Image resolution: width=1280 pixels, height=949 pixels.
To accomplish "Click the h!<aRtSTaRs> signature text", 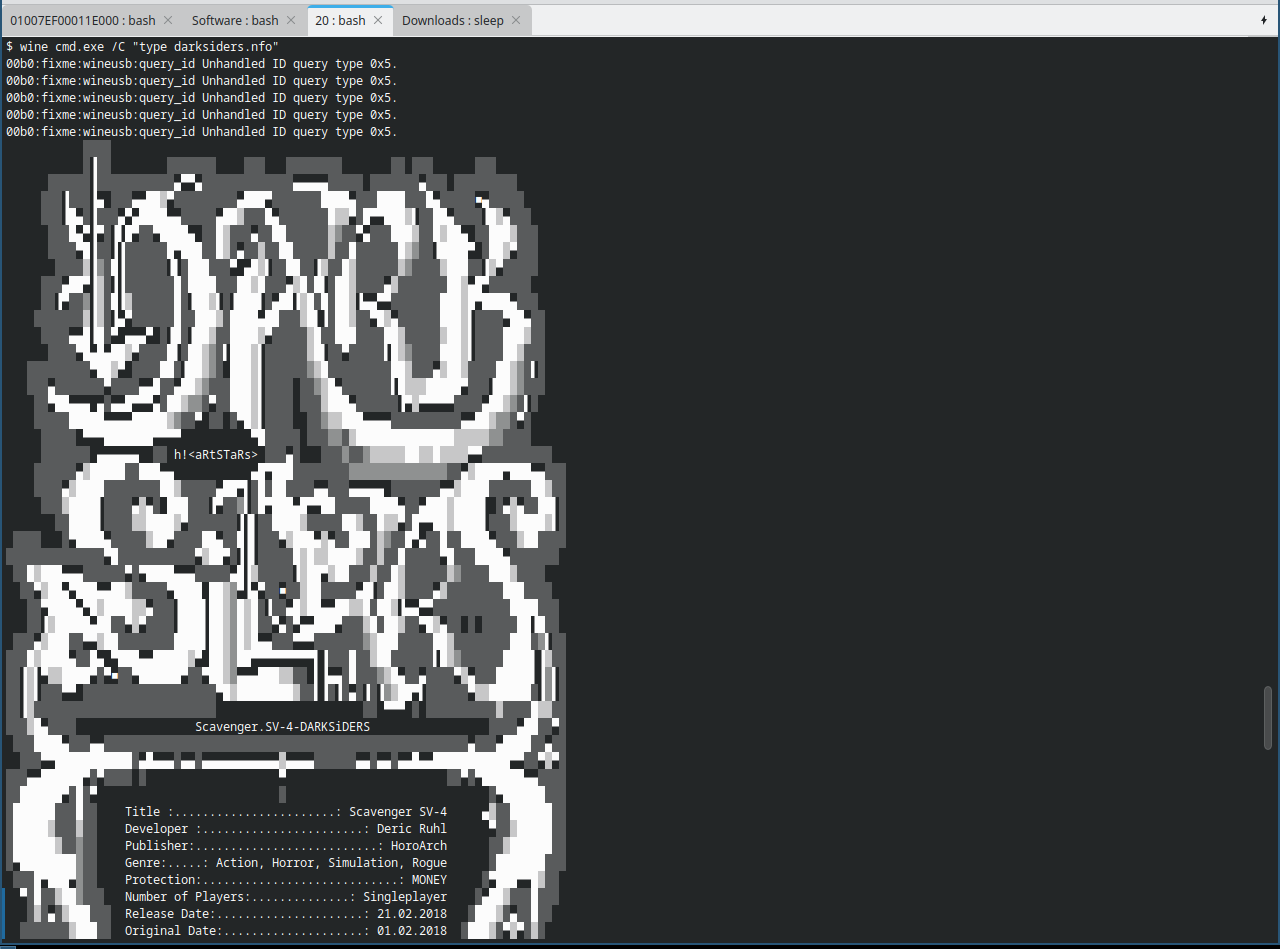I will (x=215, y=454).
